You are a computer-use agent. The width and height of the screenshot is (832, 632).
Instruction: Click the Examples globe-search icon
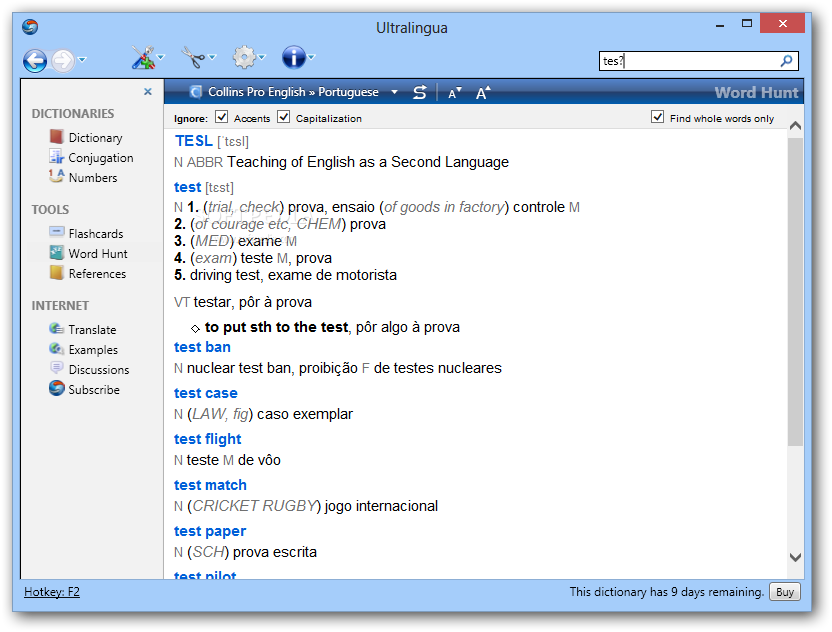pyautogui.click(x=56, y=349)
